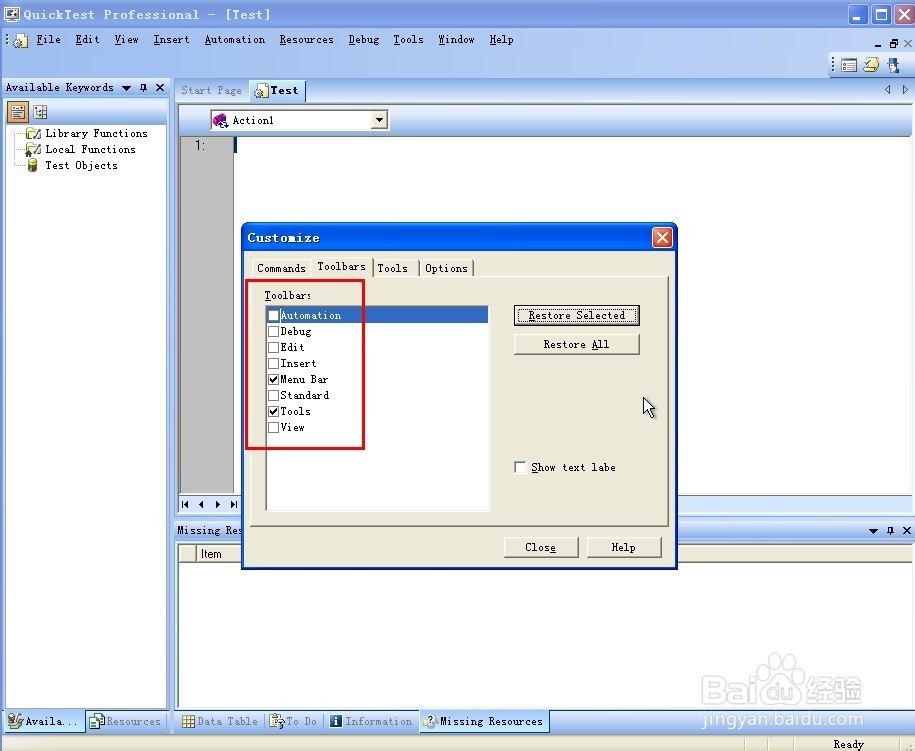Open the Insert menu
This screenshot has height=751, width=915.
point(171,40)
